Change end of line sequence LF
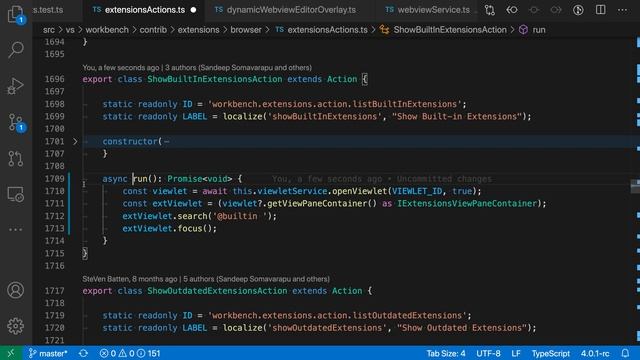The image size is (640, 360). click(x=516, y=353)
